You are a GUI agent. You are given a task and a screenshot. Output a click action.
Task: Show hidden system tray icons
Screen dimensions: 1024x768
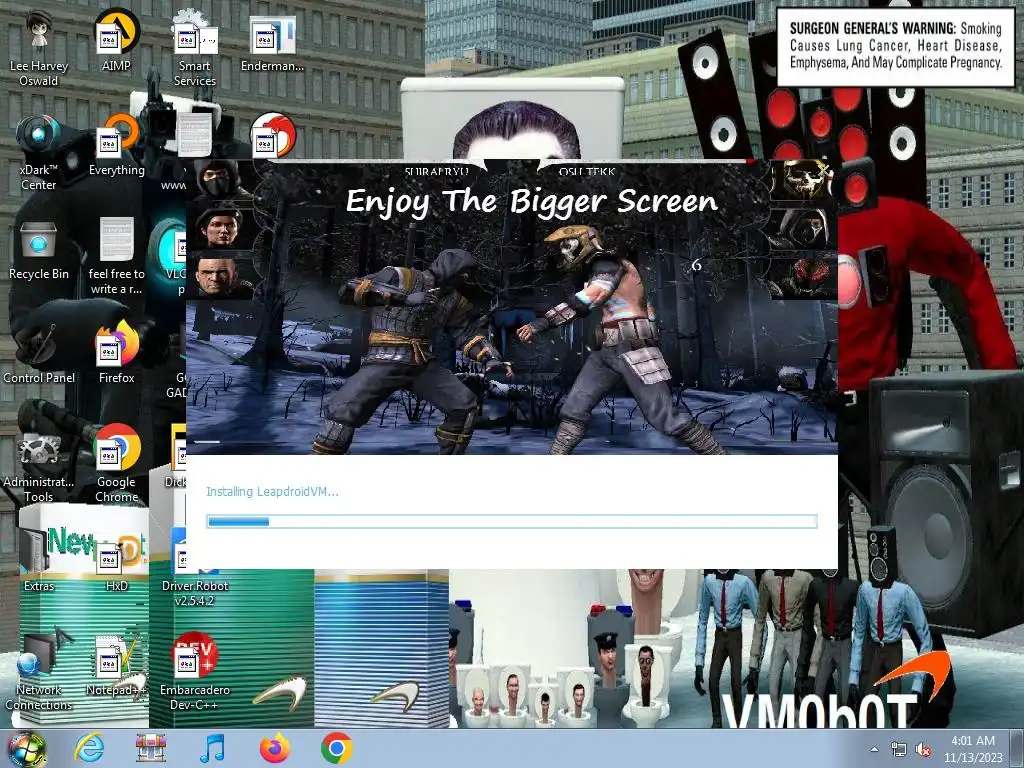(874, 750)
